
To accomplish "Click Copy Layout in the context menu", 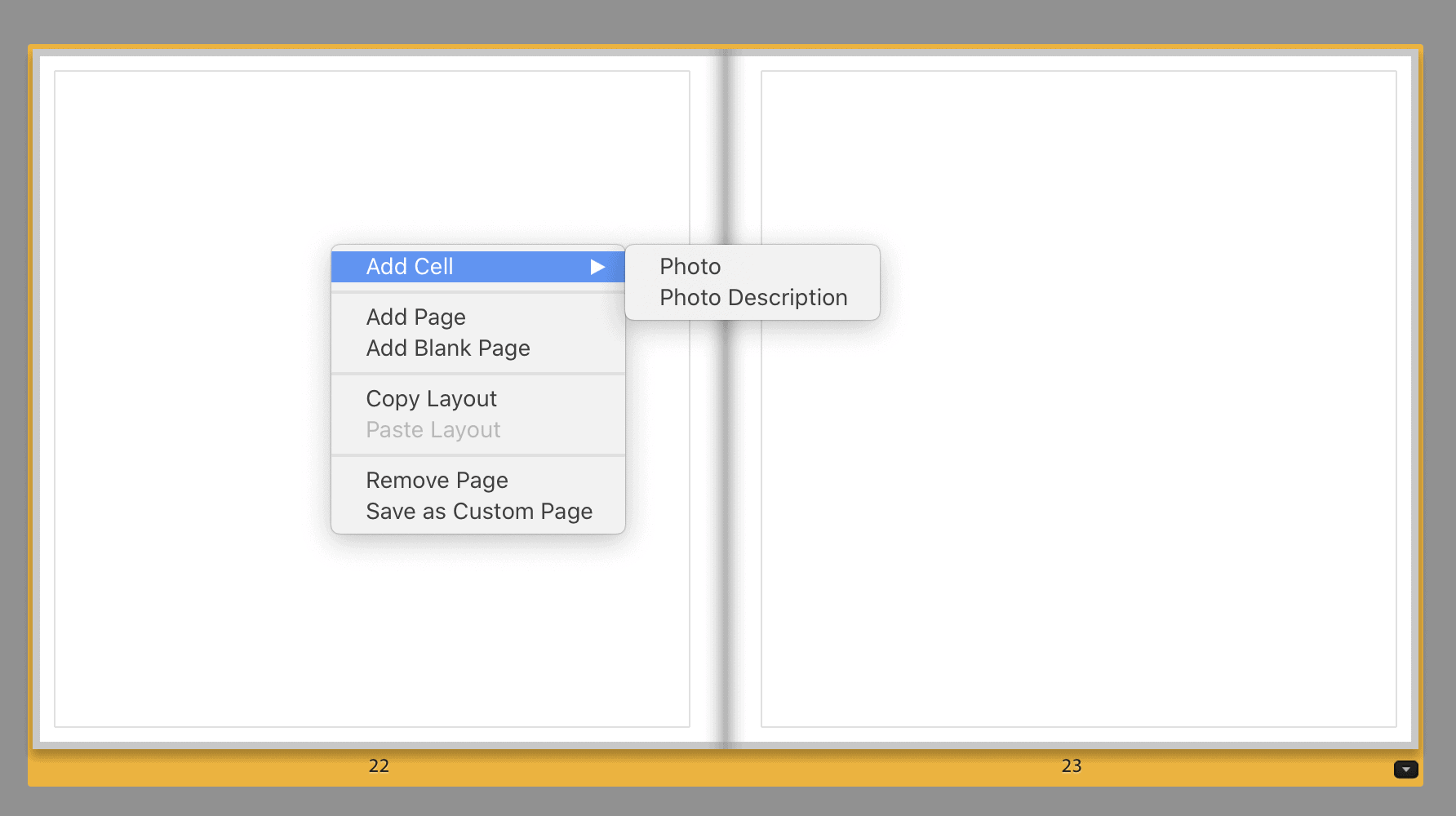I will 431,399.
